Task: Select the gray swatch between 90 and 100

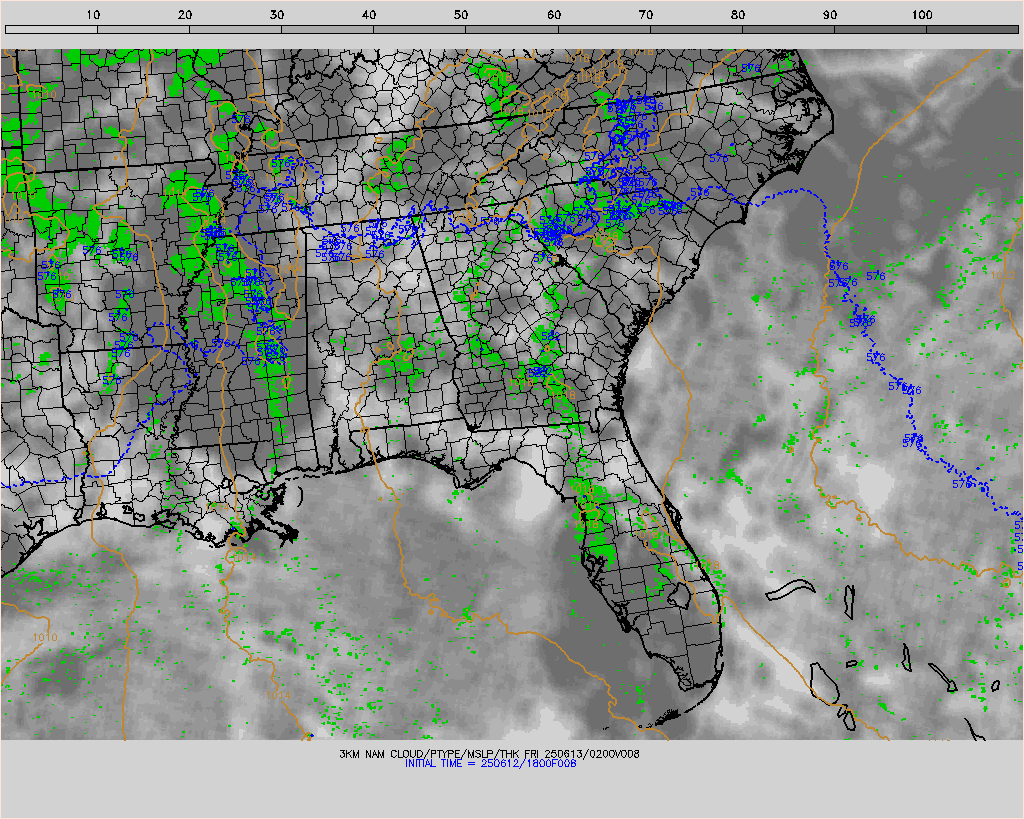Action: pos(880,29)
